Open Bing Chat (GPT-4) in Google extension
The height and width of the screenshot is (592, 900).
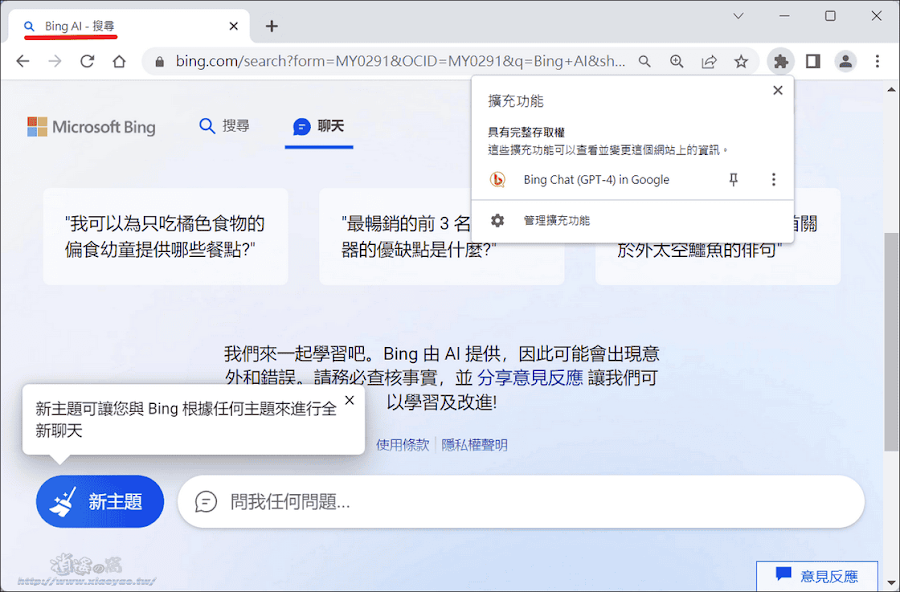(x=596, y=180)
